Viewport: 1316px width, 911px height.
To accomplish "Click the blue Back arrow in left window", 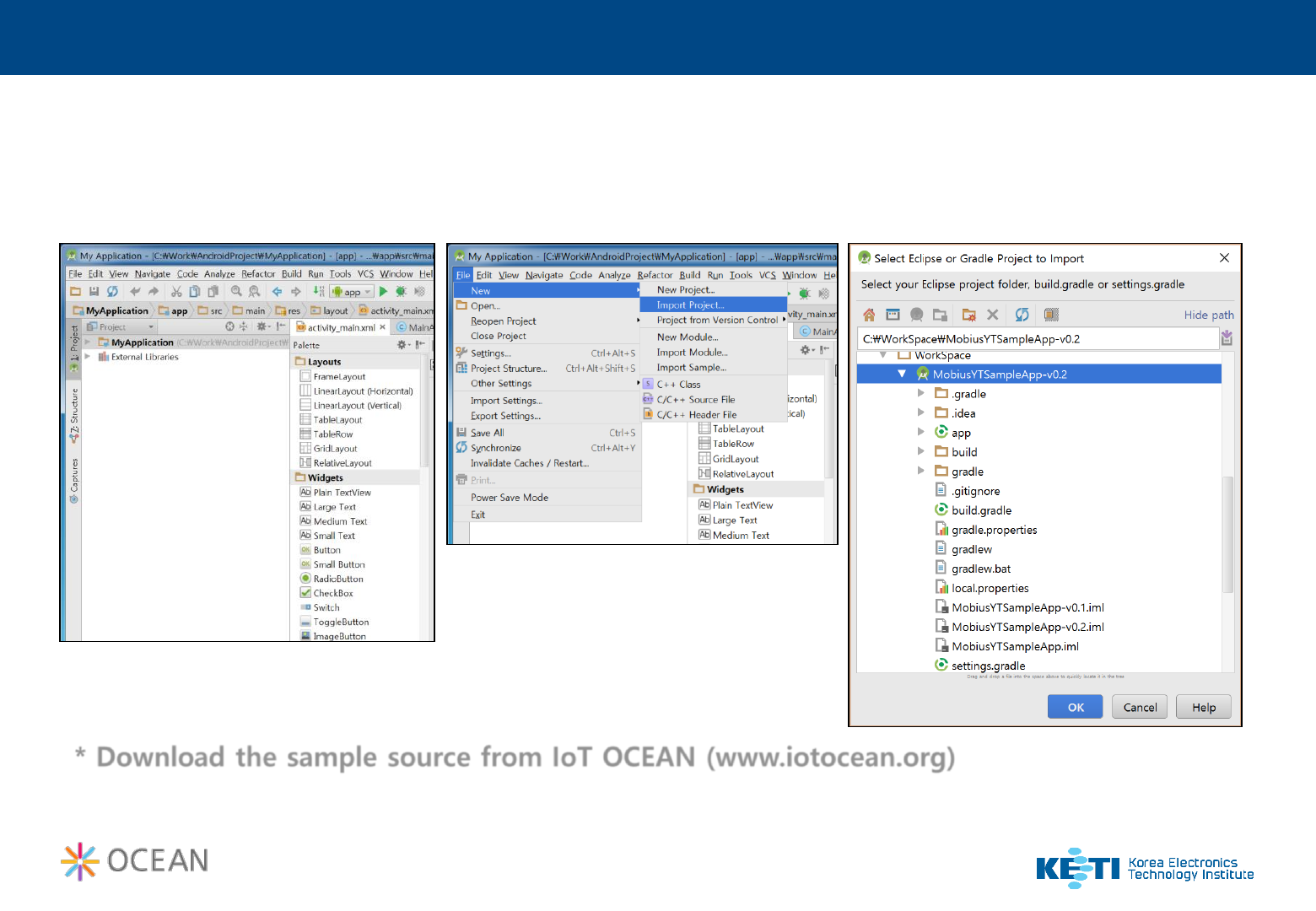I will pyautogui.click(x=277, y=292).
